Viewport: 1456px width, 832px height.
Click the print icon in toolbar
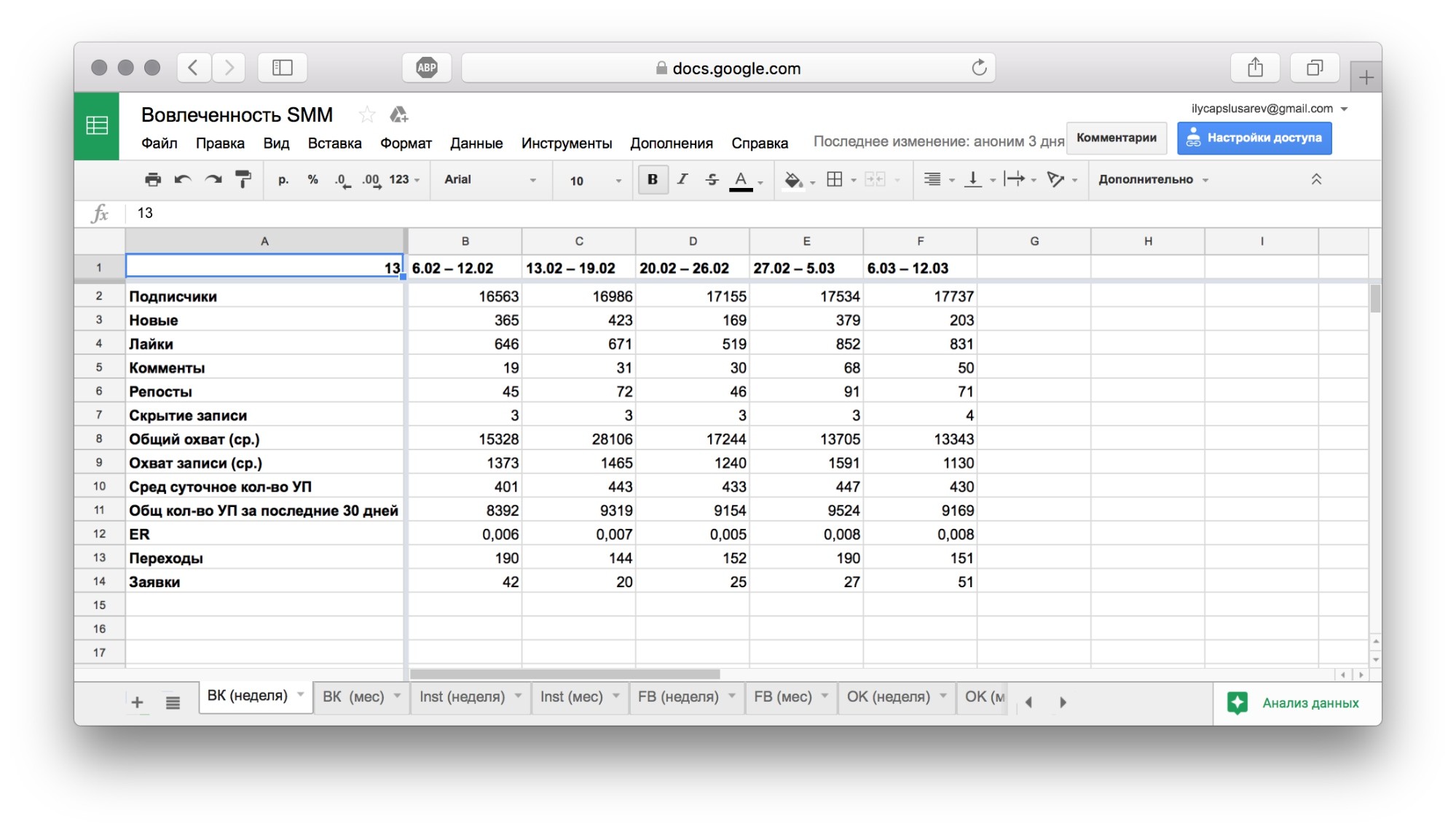pyautogui.click(x=152, y=179)
